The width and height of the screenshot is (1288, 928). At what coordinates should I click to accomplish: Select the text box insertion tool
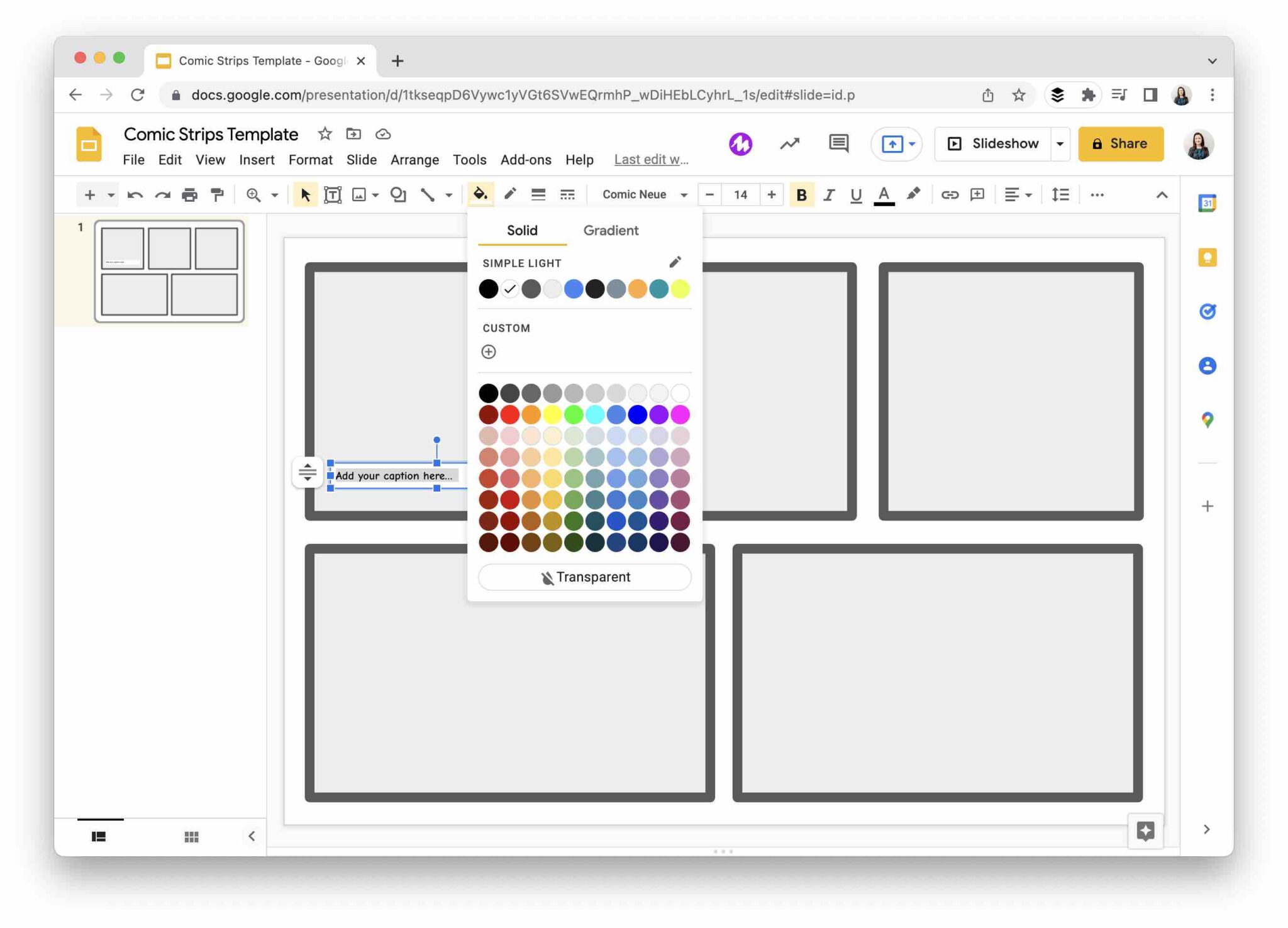point(331,195)
